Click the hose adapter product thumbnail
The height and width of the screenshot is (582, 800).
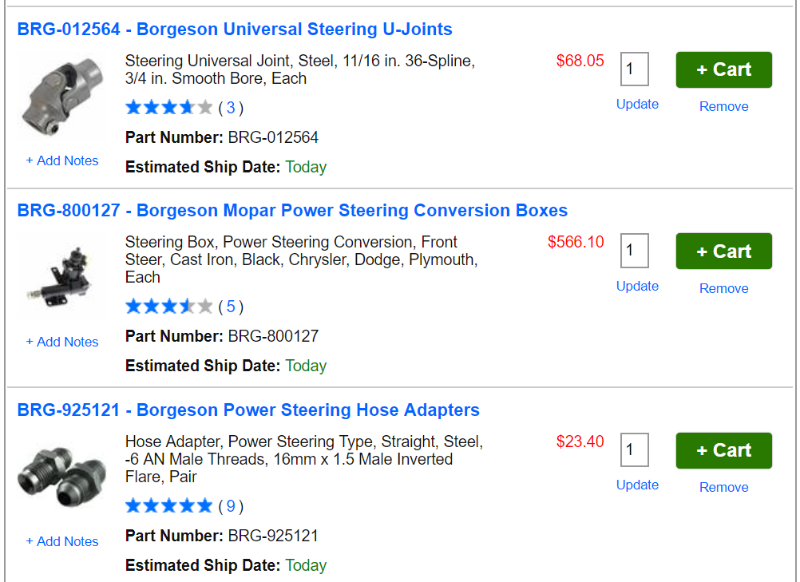pos(61,477)
